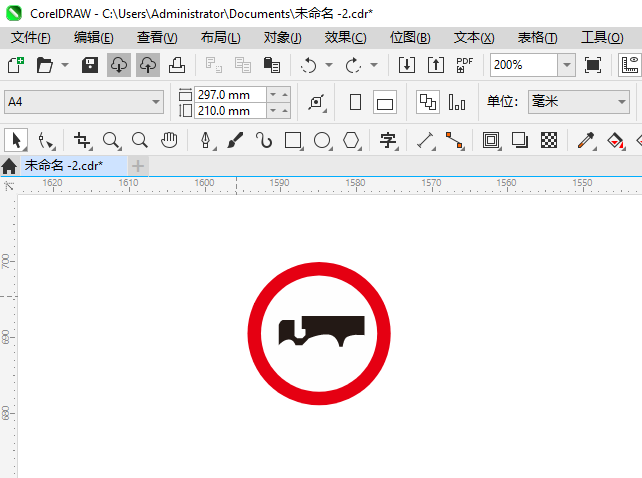Viewport: 642px width, 478px height.
Task: Select landscape page orientation
Action: point(385,102)
